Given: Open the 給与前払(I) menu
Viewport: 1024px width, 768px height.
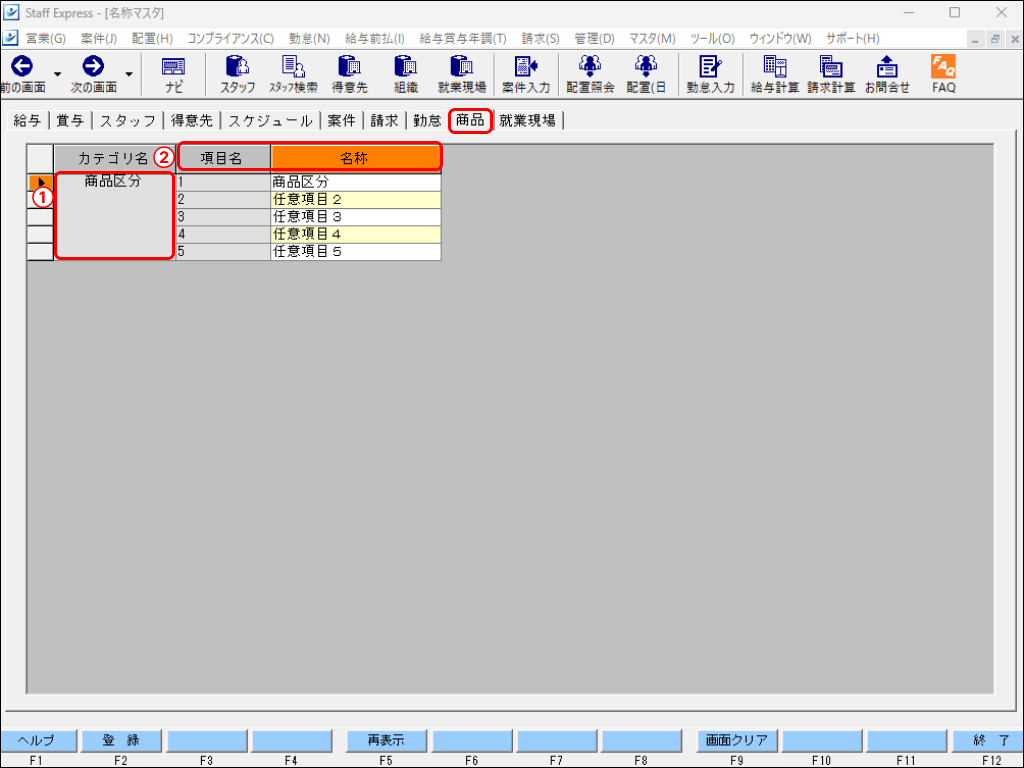Looking at the screenshot, I should [x=375, y=39].
